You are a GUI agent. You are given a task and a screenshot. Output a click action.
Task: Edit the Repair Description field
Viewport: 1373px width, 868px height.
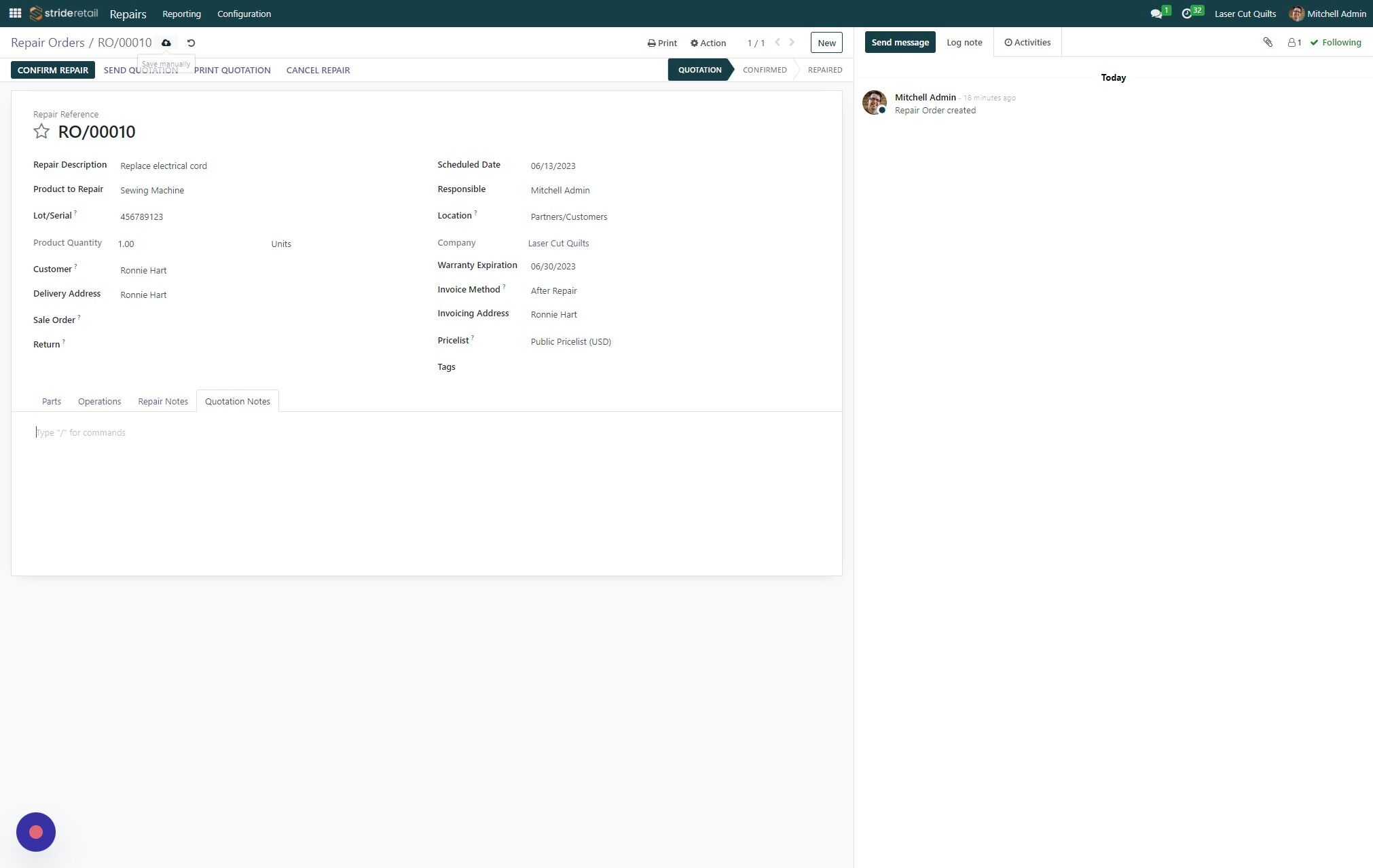pyautogui.click(x=267, y=166)
